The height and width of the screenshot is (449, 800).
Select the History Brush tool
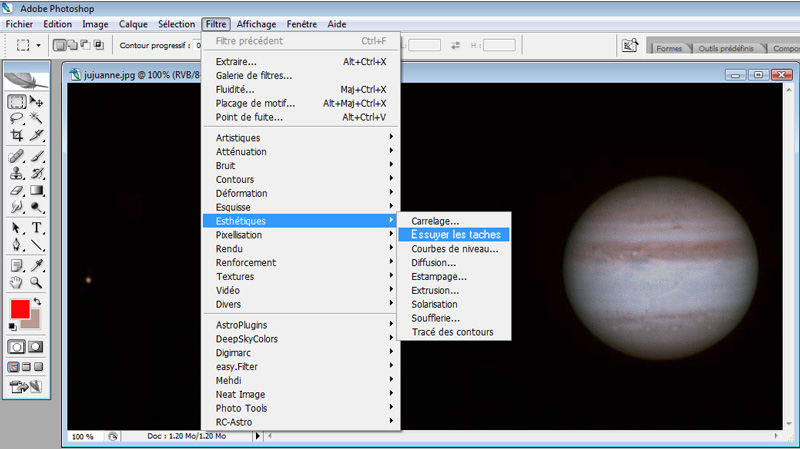click(36, 173)
